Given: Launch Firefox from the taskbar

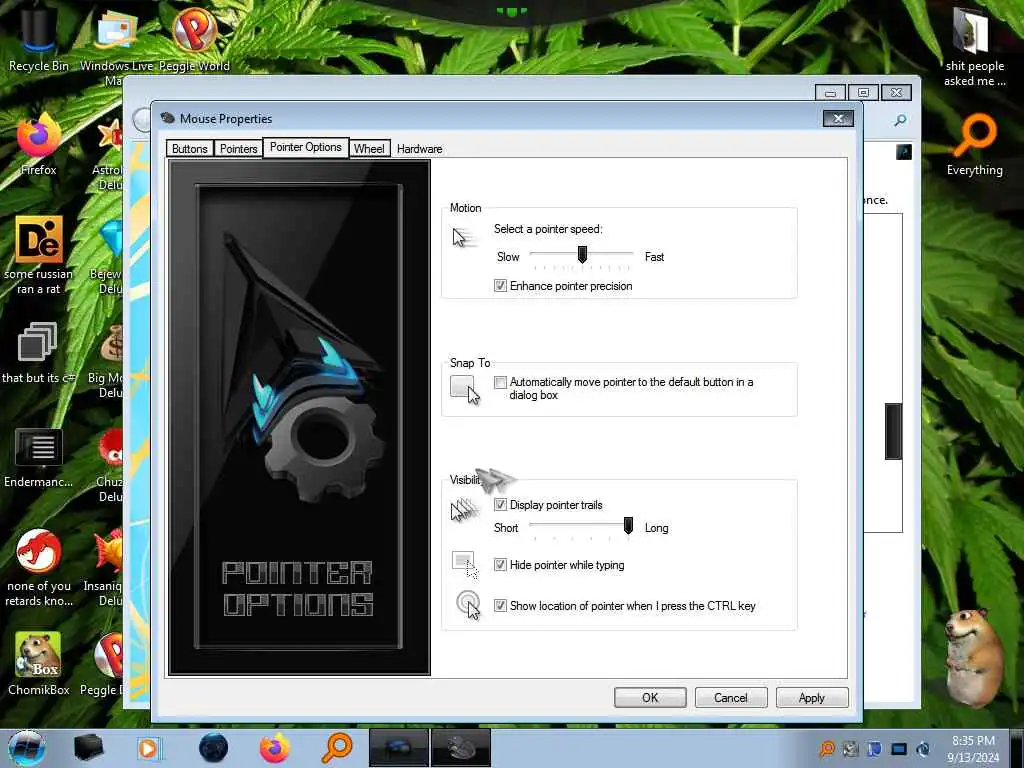Looking at the screenshot, I should (x=274, y=748).
